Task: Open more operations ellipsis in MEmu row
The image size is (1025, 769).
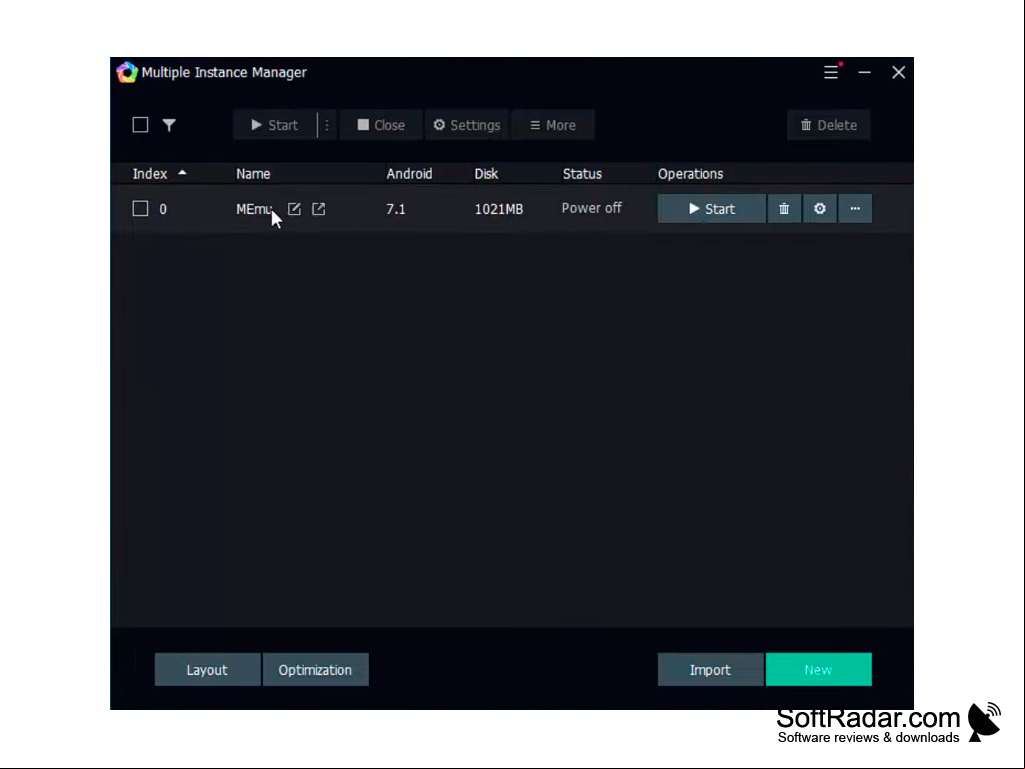Action: pyautogui.click(x=855, y=209)
